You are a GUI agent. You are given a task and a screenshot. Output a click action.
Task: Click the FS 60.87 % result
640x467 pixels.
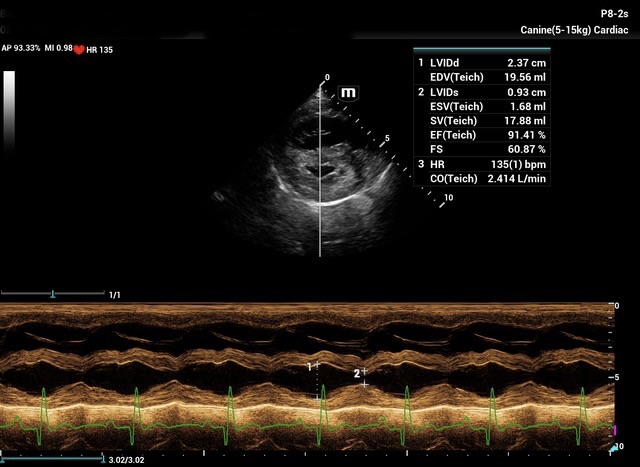click(487, 149)
